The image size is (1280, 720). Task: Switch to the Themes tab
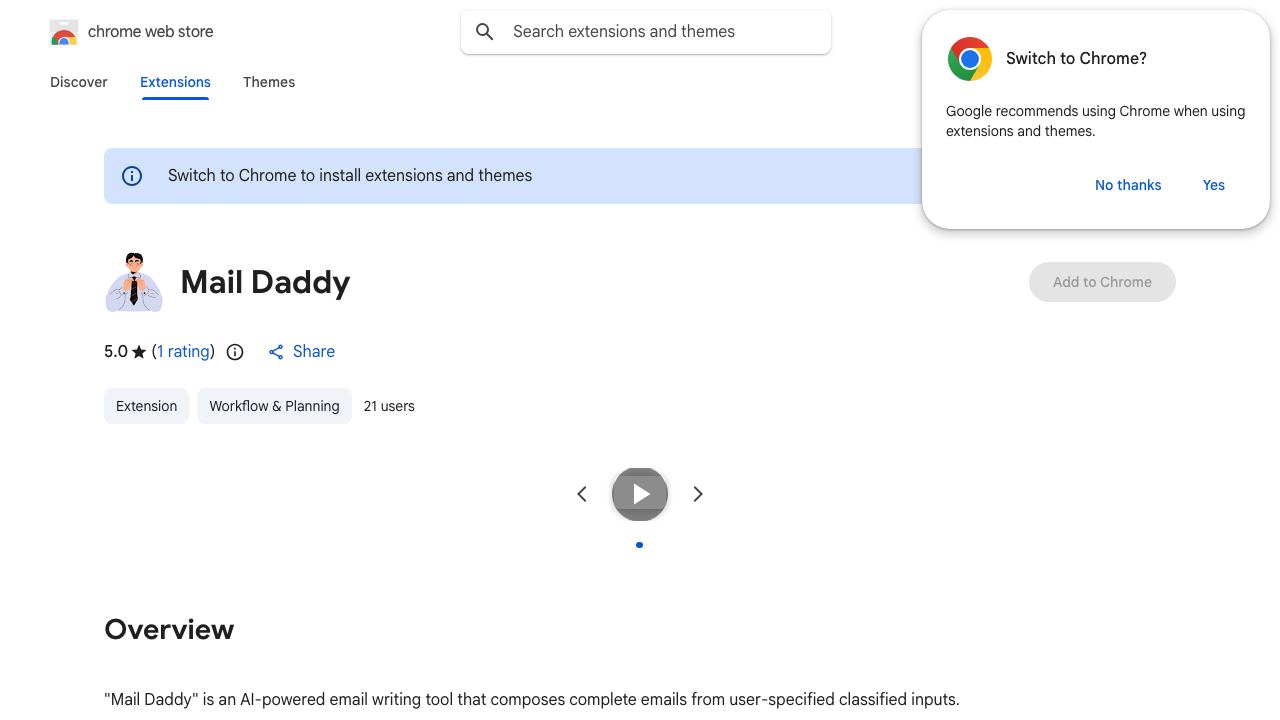[x=269, y=82]
